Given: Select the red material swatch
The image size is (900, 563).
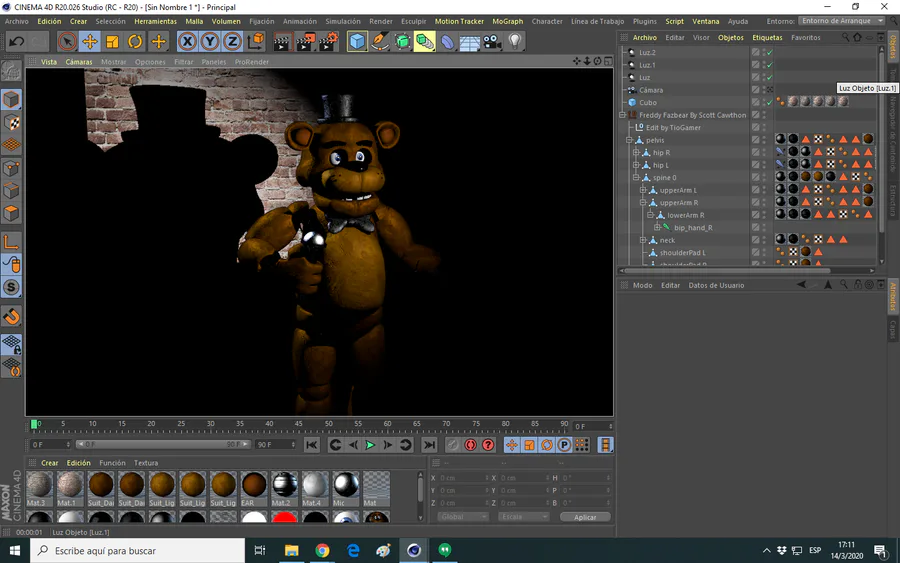Looking at the screenshot, I should tap(285, 519).
